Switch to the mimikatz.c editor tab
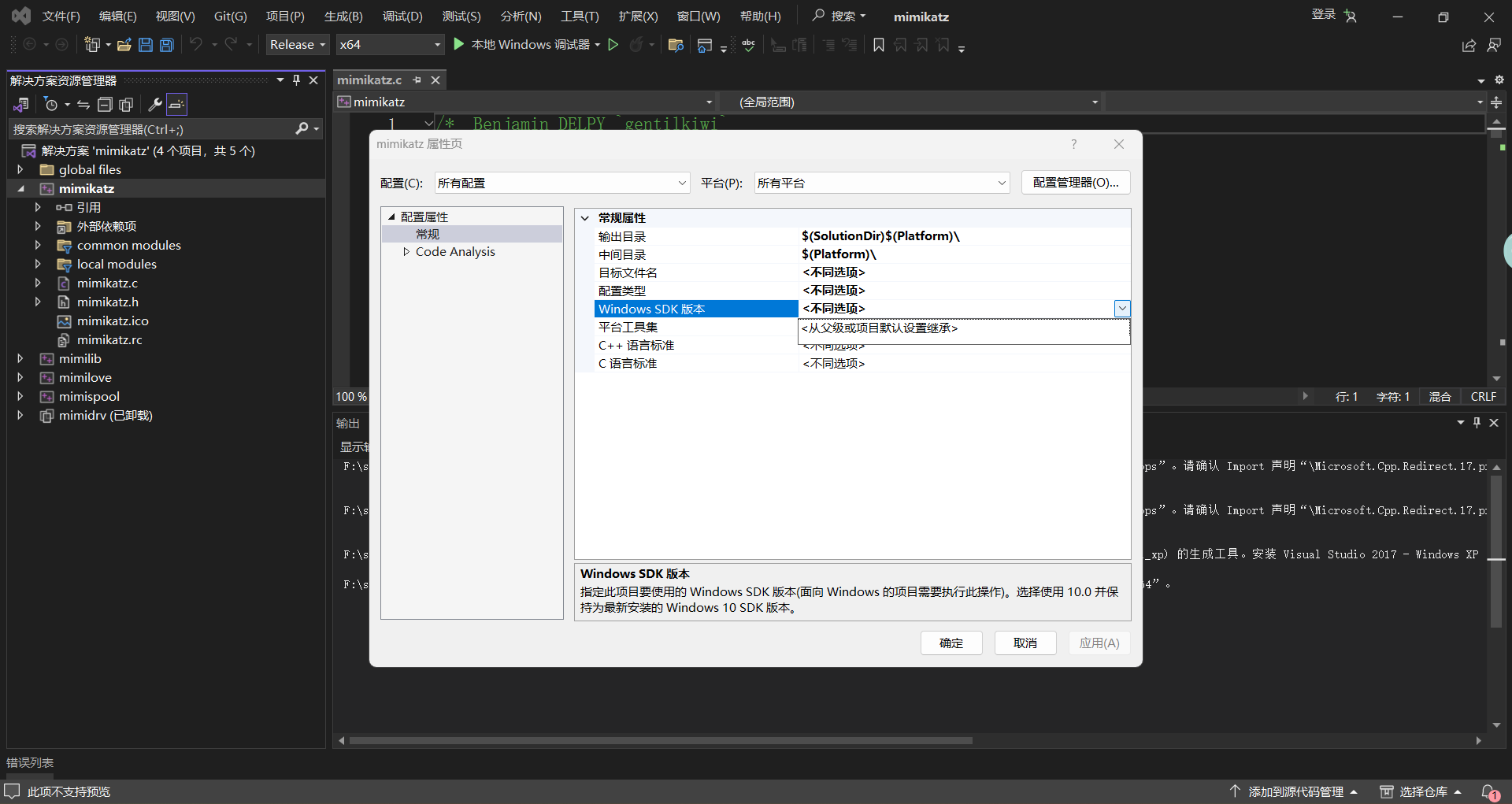Viewport: 1512px width, 804px height. coord(369,80)
